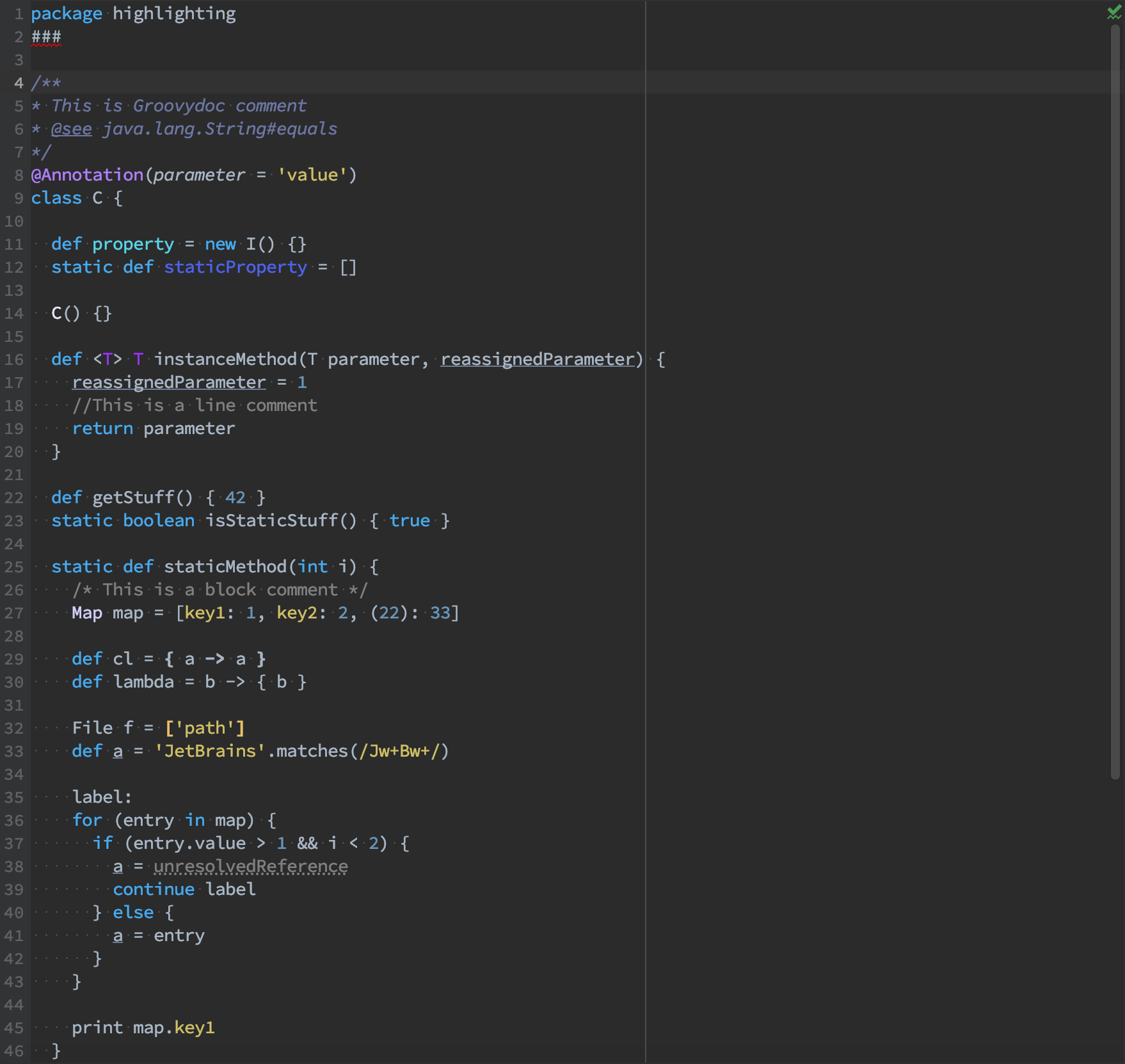Screen dimensions: 1125x1064
Task: Click the 'matches' method call
Action: (x=312, y=751)
